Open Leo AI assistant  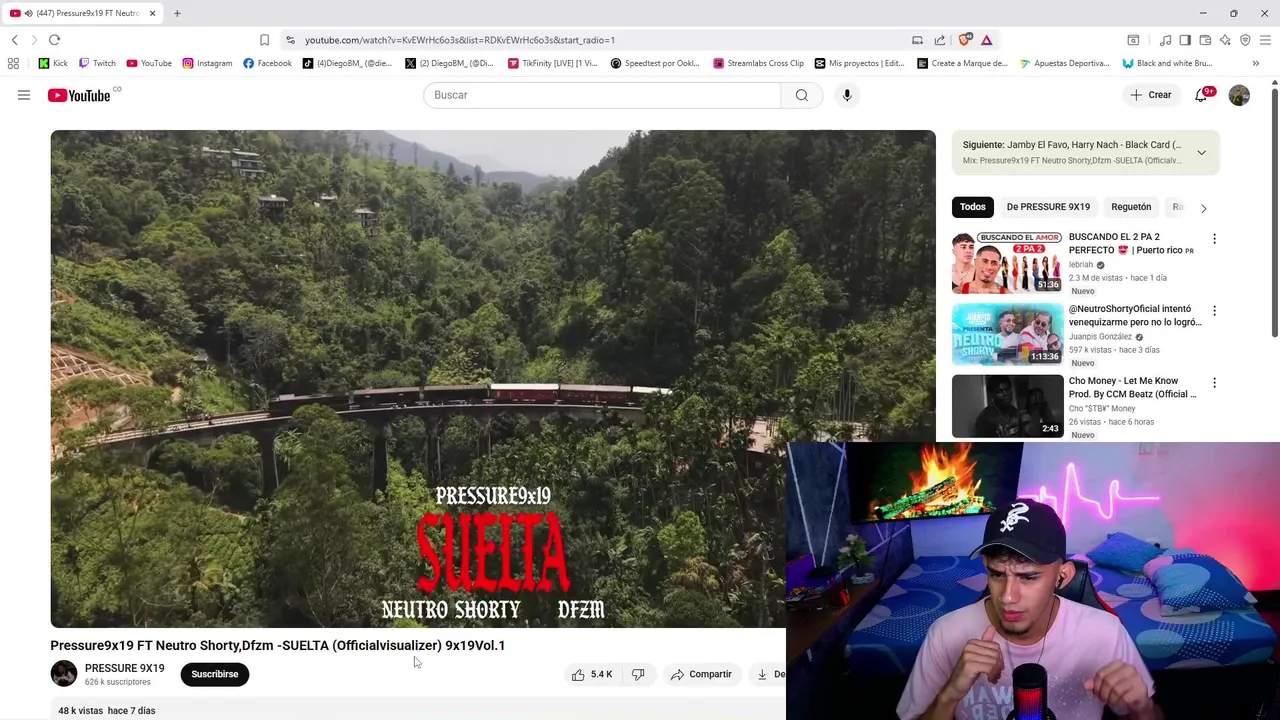pos(1225,40)
